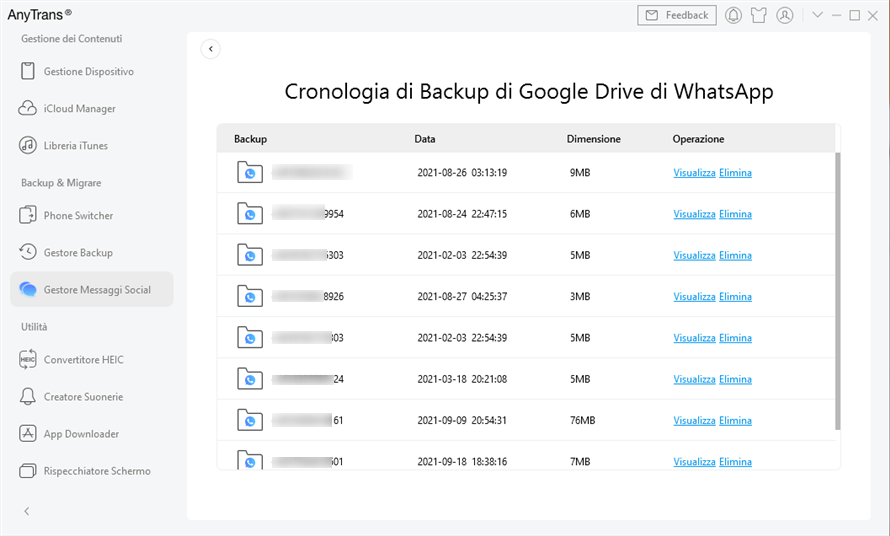Image resolution: width=890 pixels, height=536 pixels.
Task: Click the Gestione Dispositivo phone icon
Action: (x=27, y=71)
